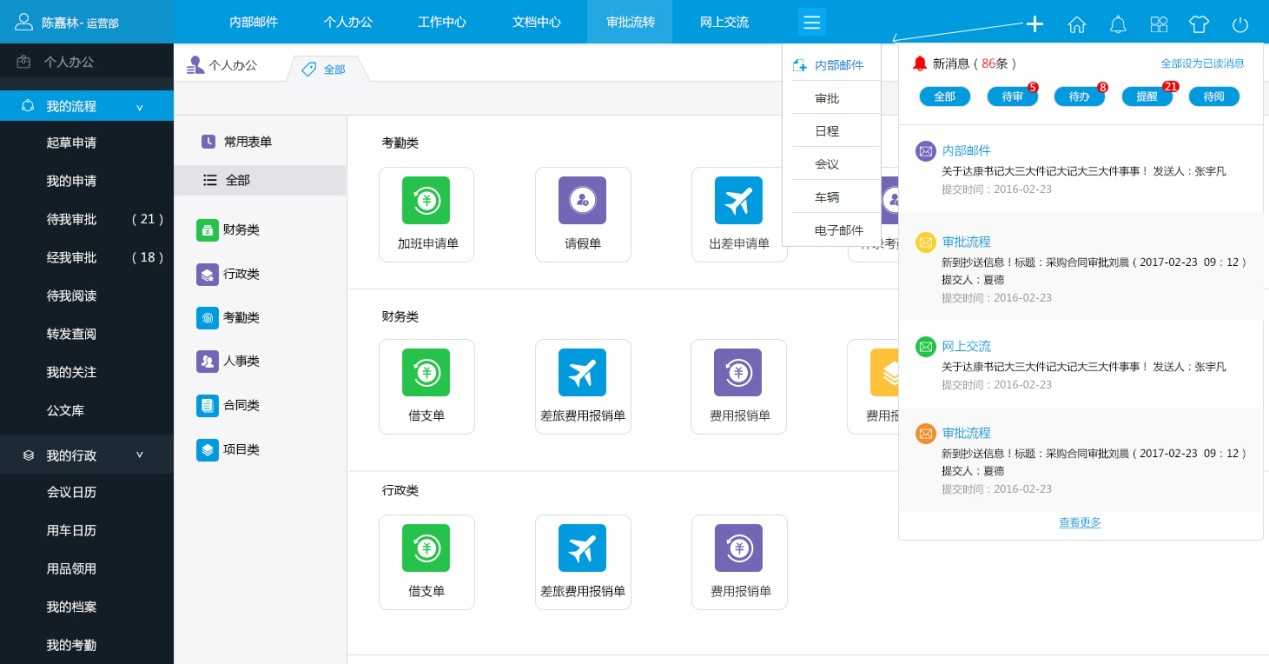Screen dimensions: 1269x664
Task: 切换到提醒消息过滤标签
Action: [1146, 96]
